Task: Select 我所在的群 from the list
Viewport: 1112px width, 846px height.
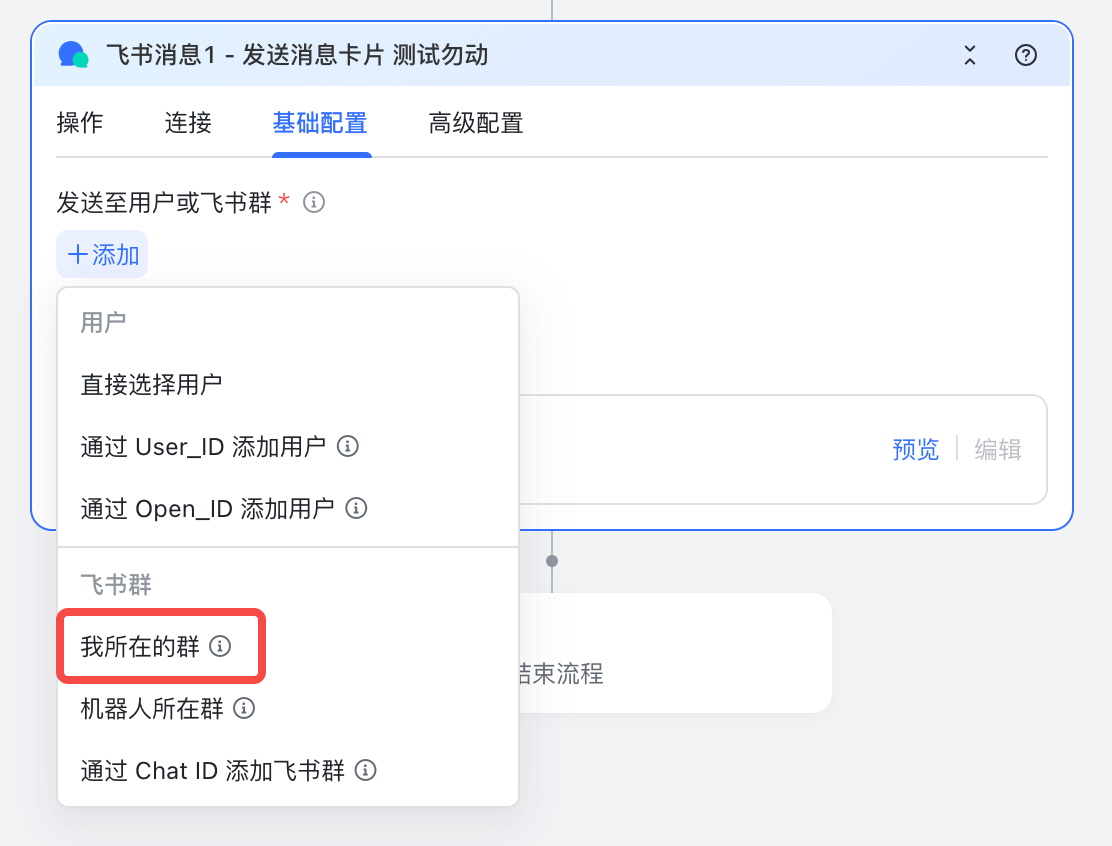Action: (288, 646)
